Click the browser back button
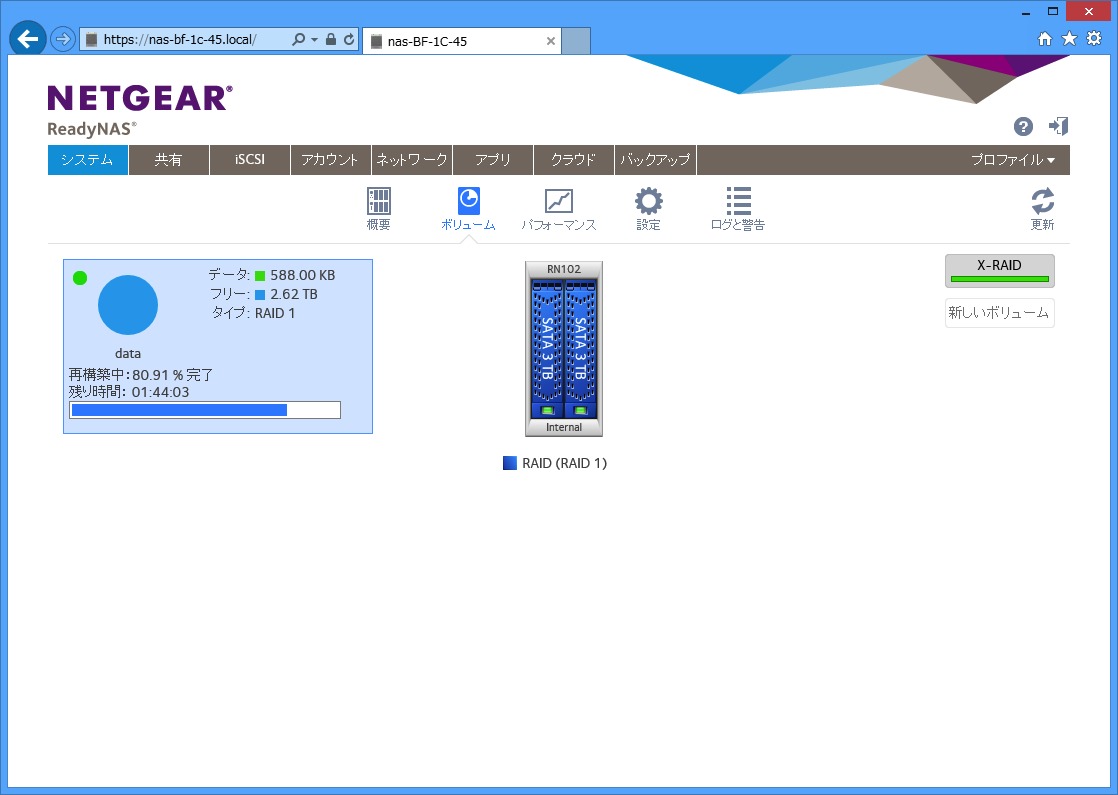1118x795 pixels. [x=28, y=40]
